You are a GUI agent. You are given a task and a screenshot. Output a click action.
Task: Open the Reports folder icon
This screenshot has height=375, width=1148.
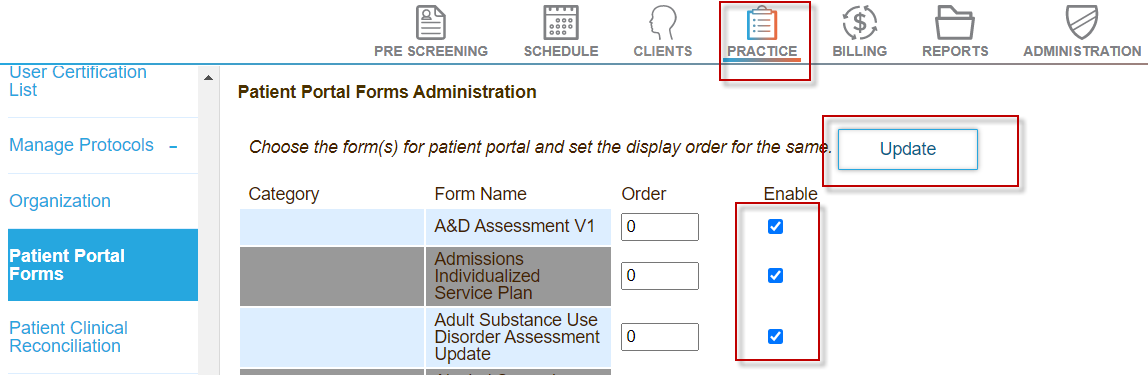955,24
